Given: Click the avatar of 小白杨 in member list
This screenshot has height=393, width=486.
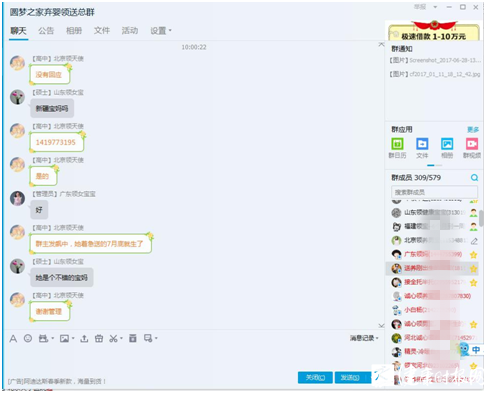Looking at the screenshot, I should 396,310.
